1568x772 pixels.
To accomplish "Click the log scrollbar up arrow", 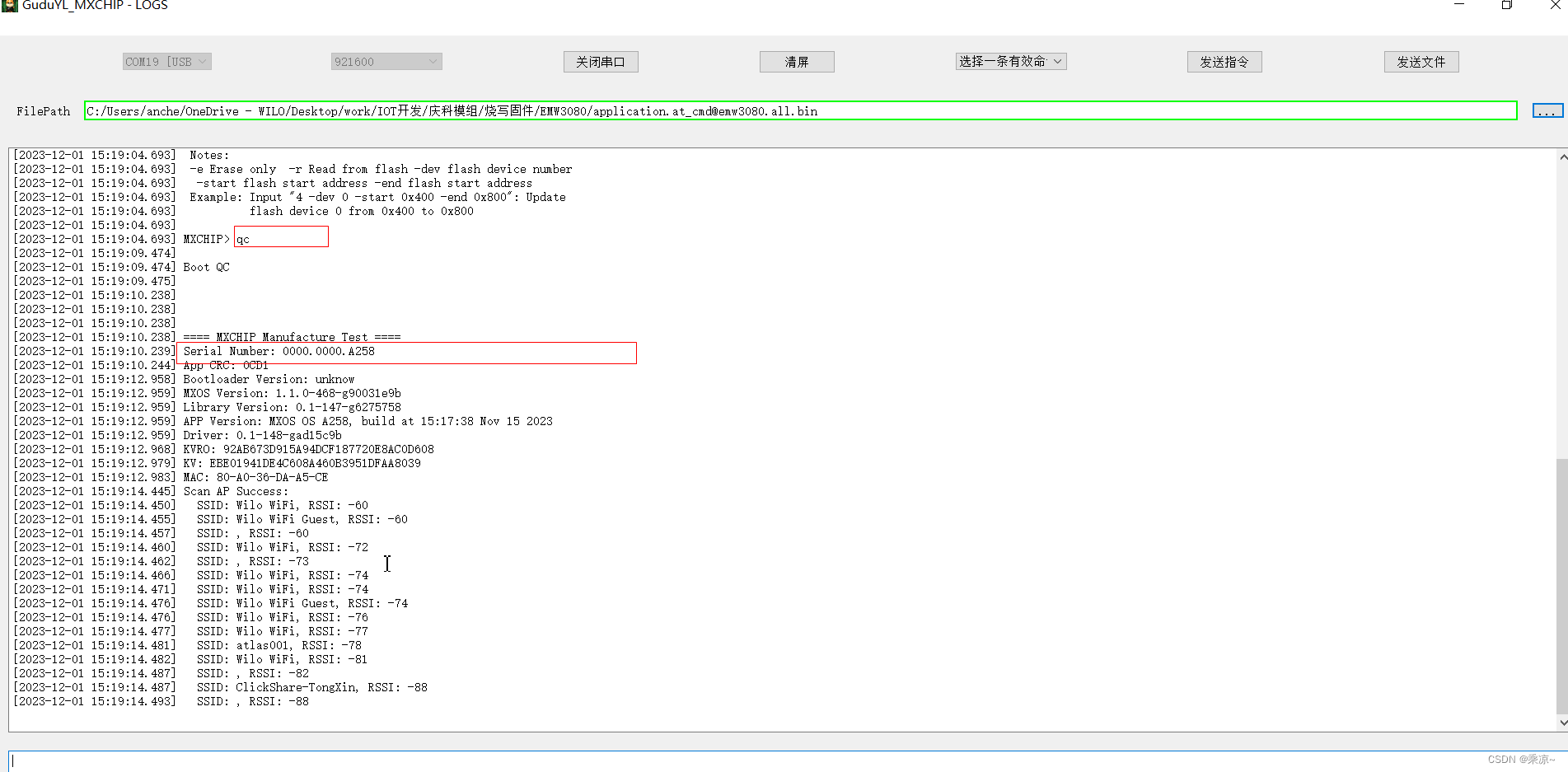I will 1562,157.
